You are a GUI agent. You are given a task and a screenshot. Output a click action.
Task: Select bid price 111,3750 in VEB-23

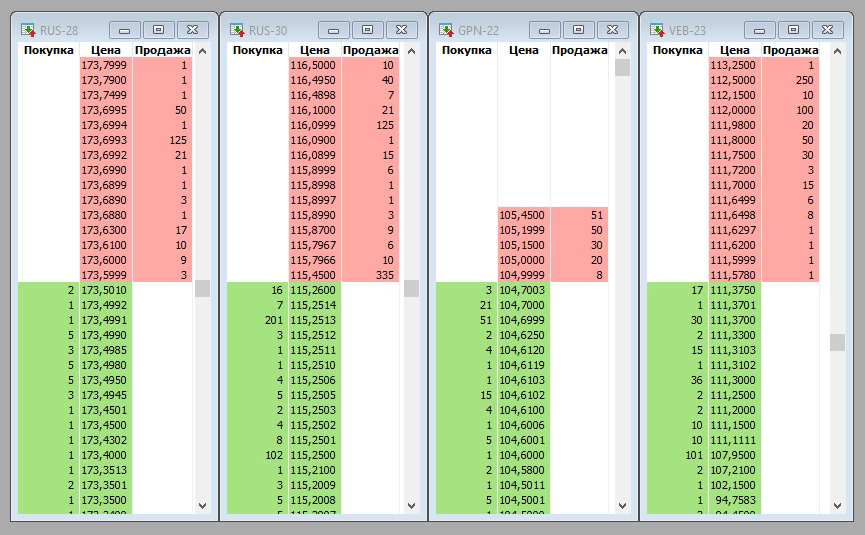point(735,290)
